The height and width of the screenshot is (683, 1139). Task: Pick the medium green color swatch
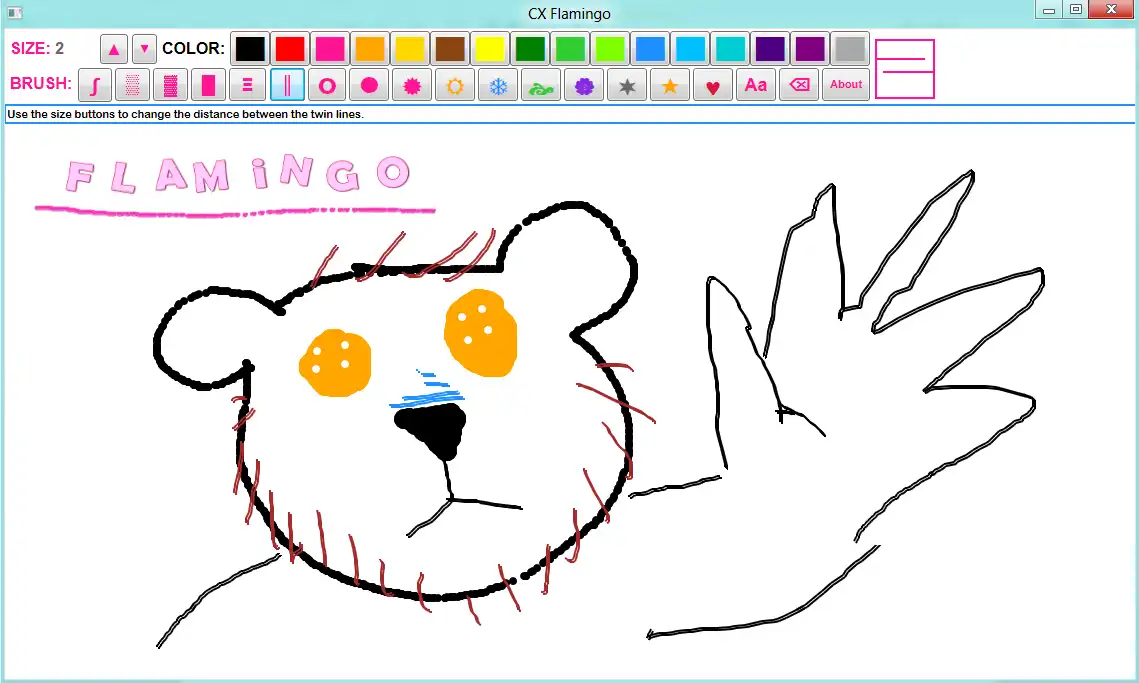click(570, 49)
